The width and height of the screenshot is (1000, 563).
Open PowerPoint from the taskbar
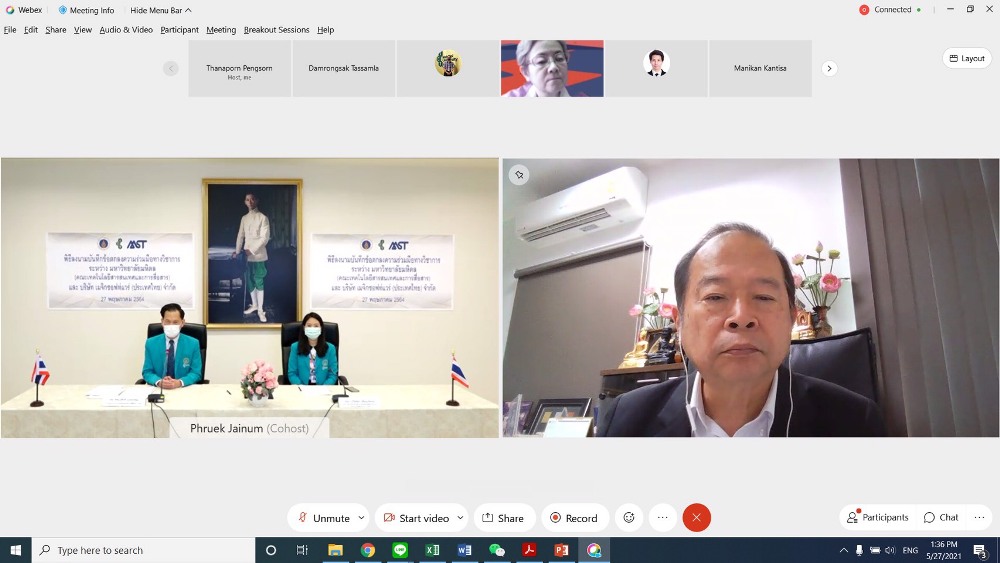tap(562, 550)
